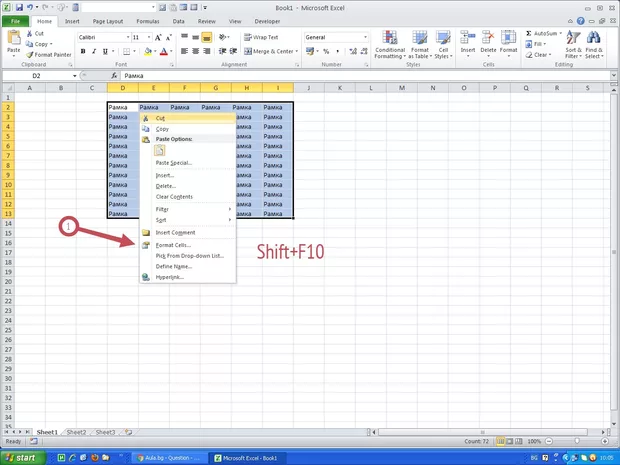Toggle Wrap Text for selected cells

[x=261, y=37]
